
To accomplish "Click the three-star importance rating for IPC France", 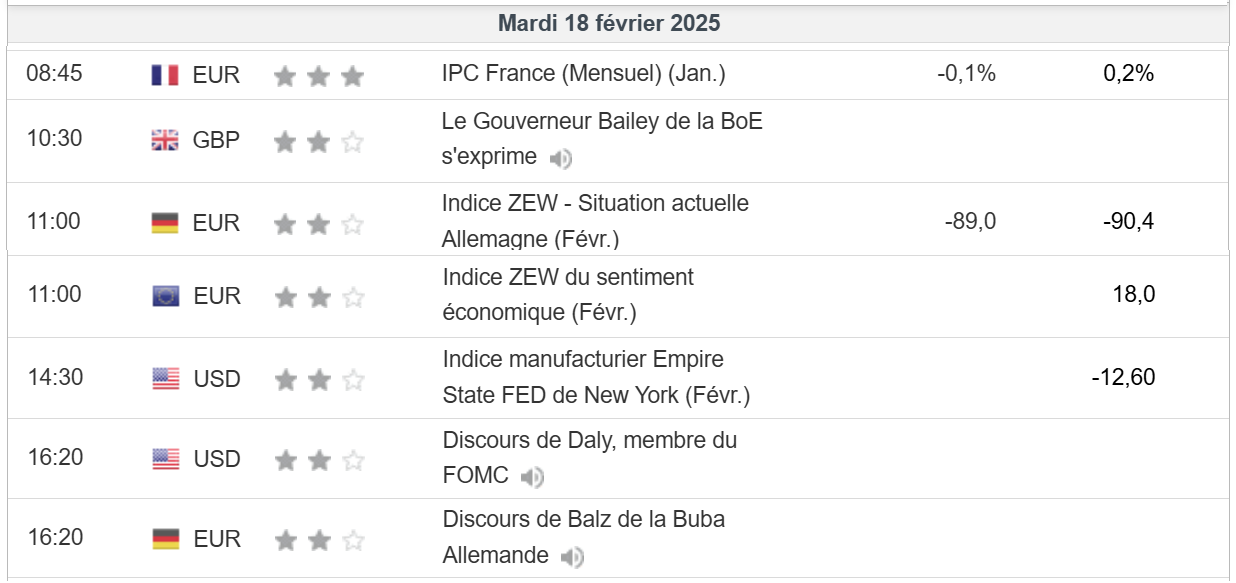I will (318, 76).
